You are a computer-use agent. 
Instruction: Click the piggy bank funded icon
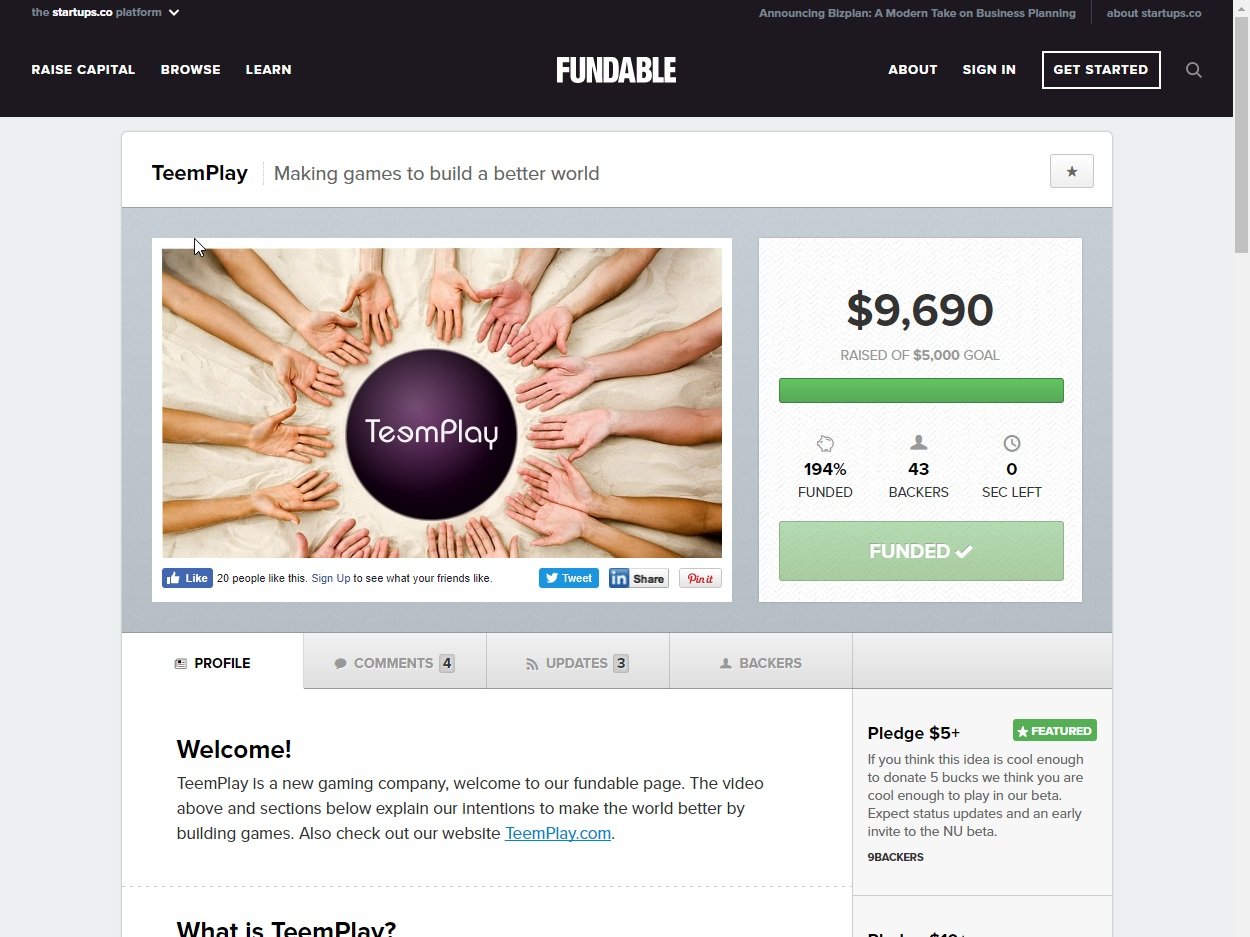pos(825,443)
